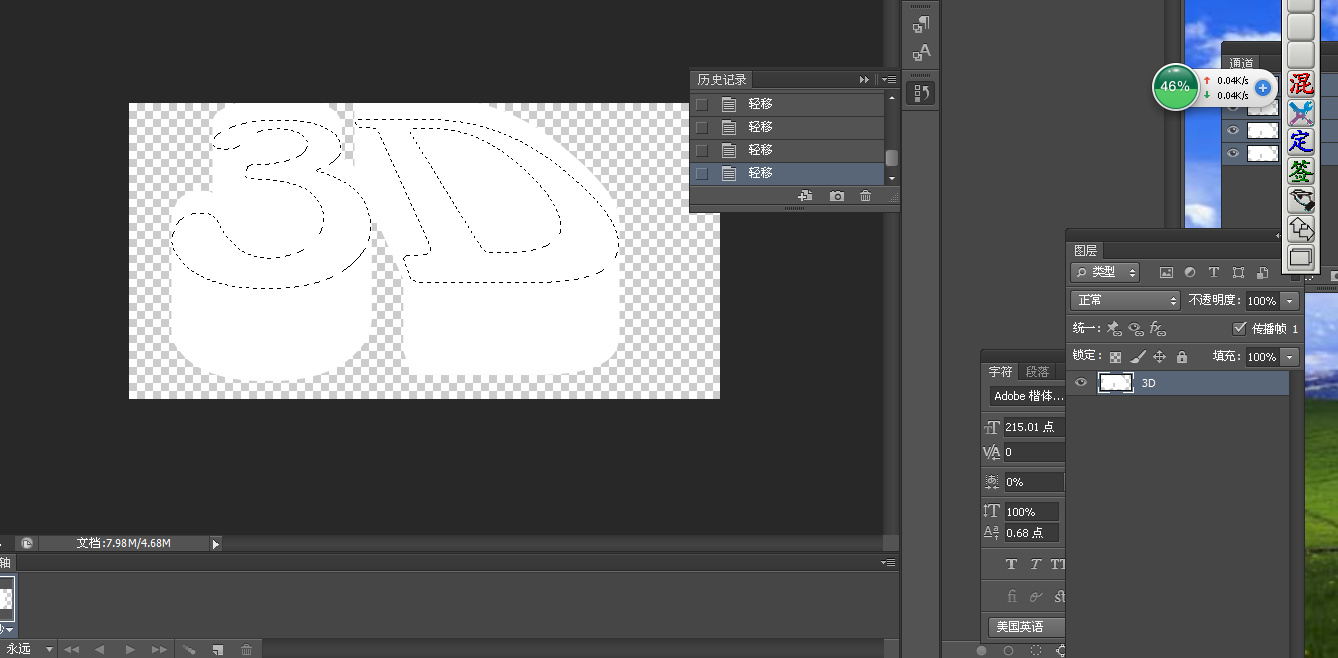
Task: Filter layers by type layers (T icon)
Action: pyautogui.click(x=1214, y=272)
